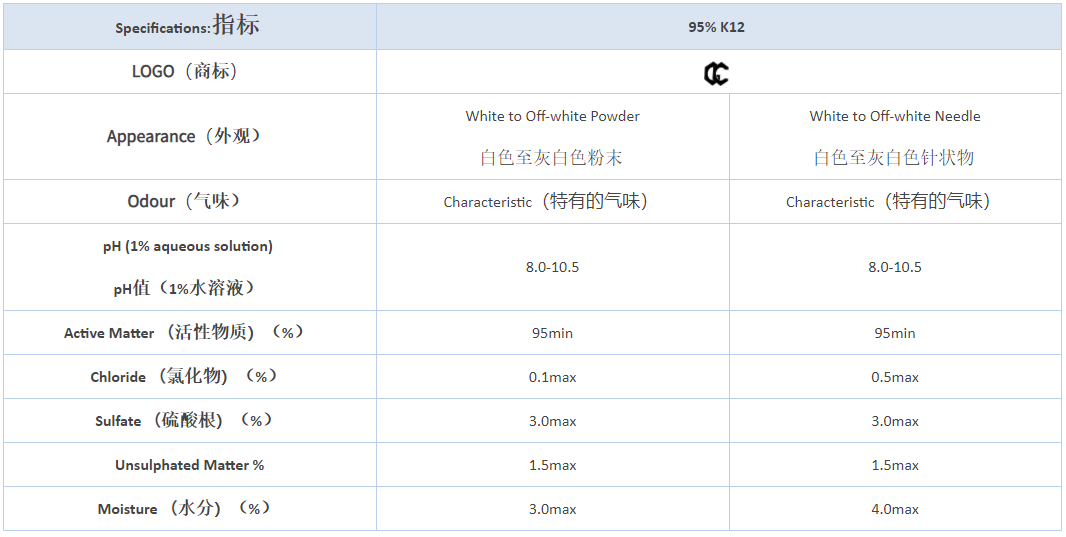The height and width of the screenshot is (537, 1066).
Task: Select the Specifications header cell
Action: tap(190, 27)
